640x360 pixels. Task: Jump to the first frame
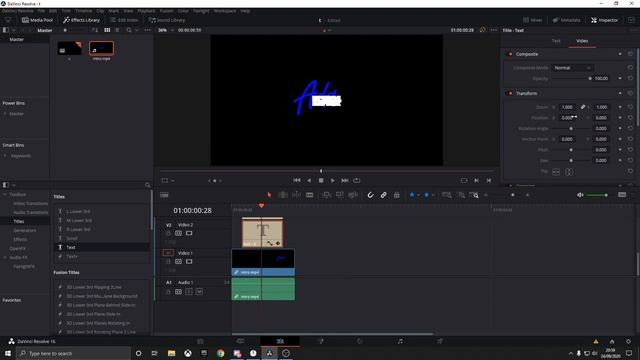pos(297,180)
